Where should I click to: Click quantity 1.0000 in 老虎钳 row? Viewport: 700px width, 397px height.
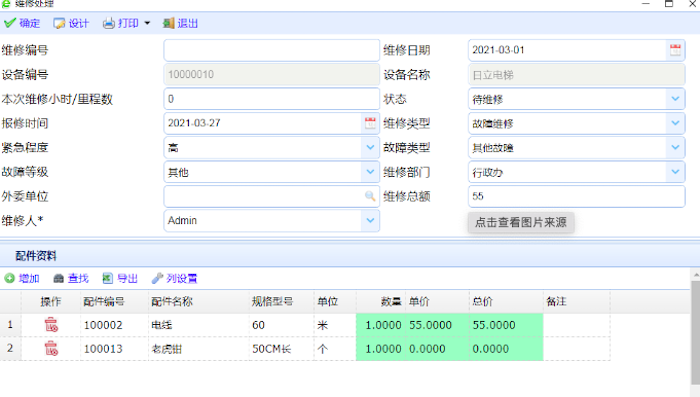380,349
